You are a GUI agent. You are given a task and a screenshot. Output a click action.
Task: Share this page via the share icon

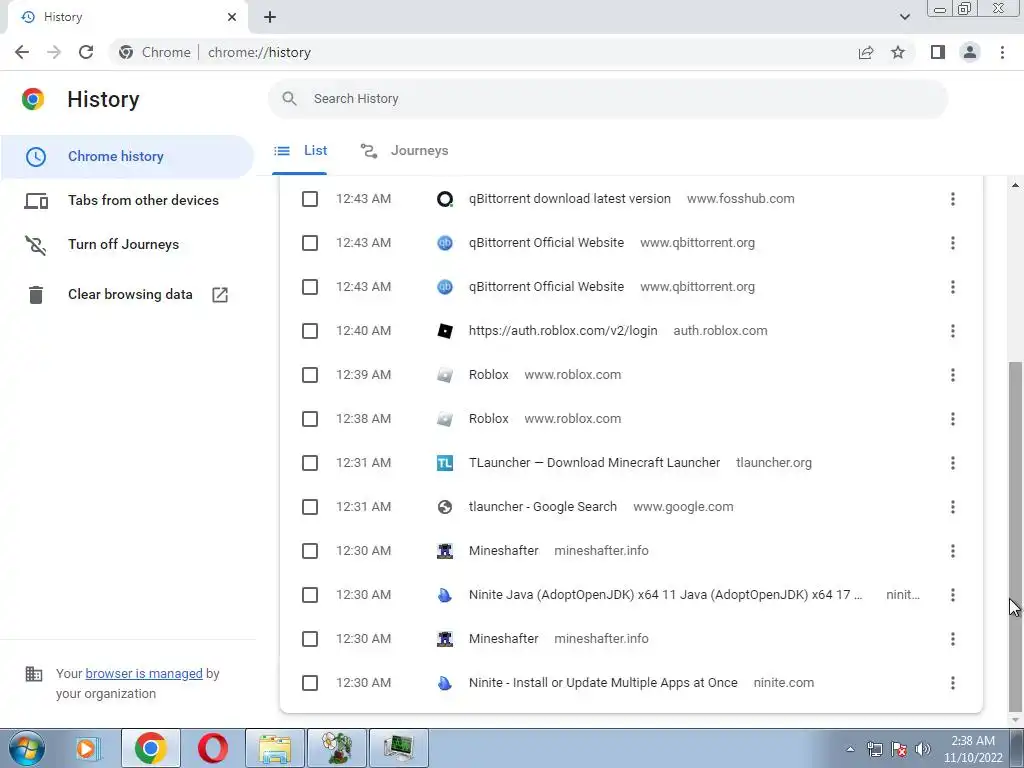(x=866, y=52)
